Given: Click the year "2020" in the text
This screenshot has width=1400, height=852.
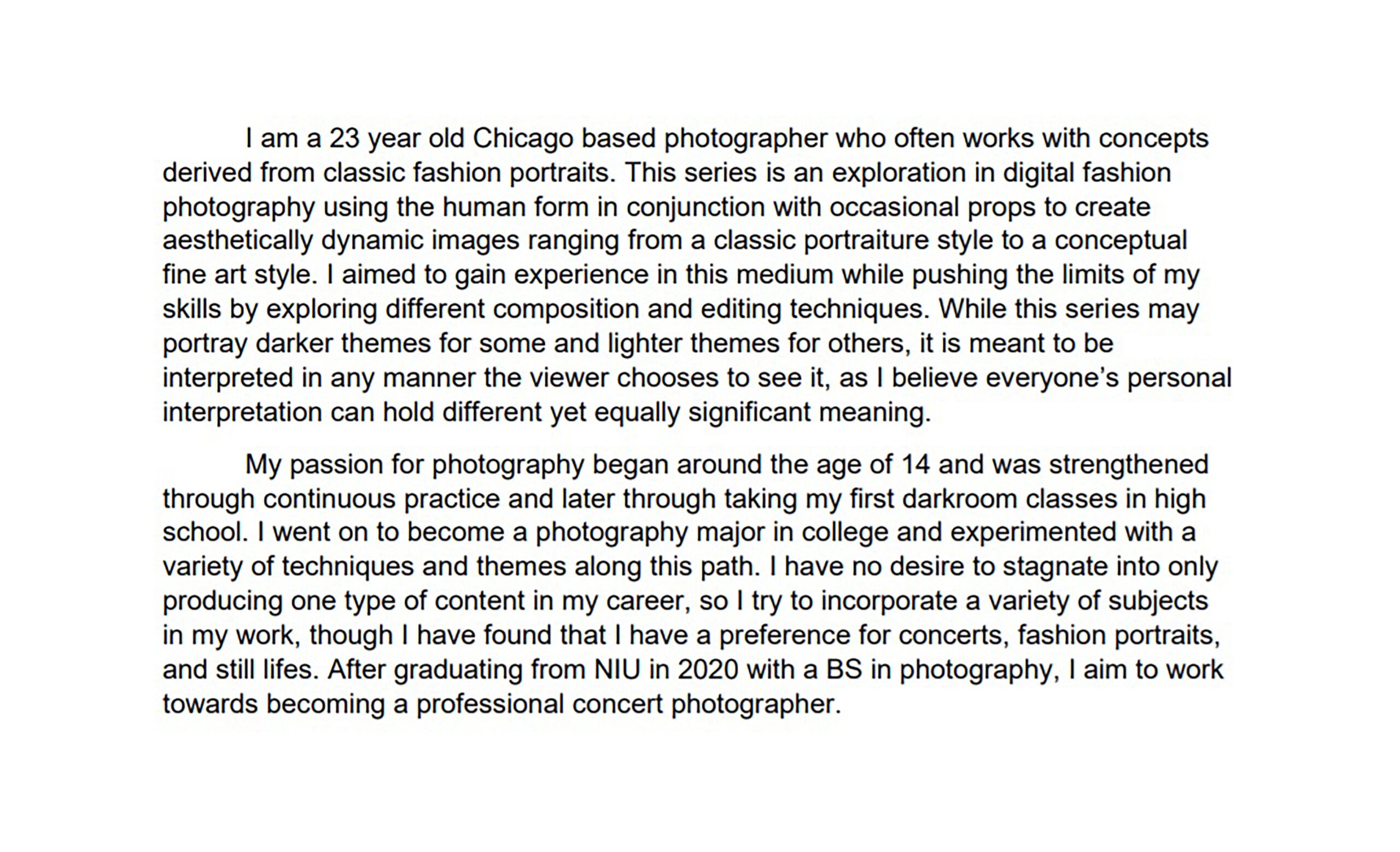Looking at the screenshot, I should tap(708, 670).
